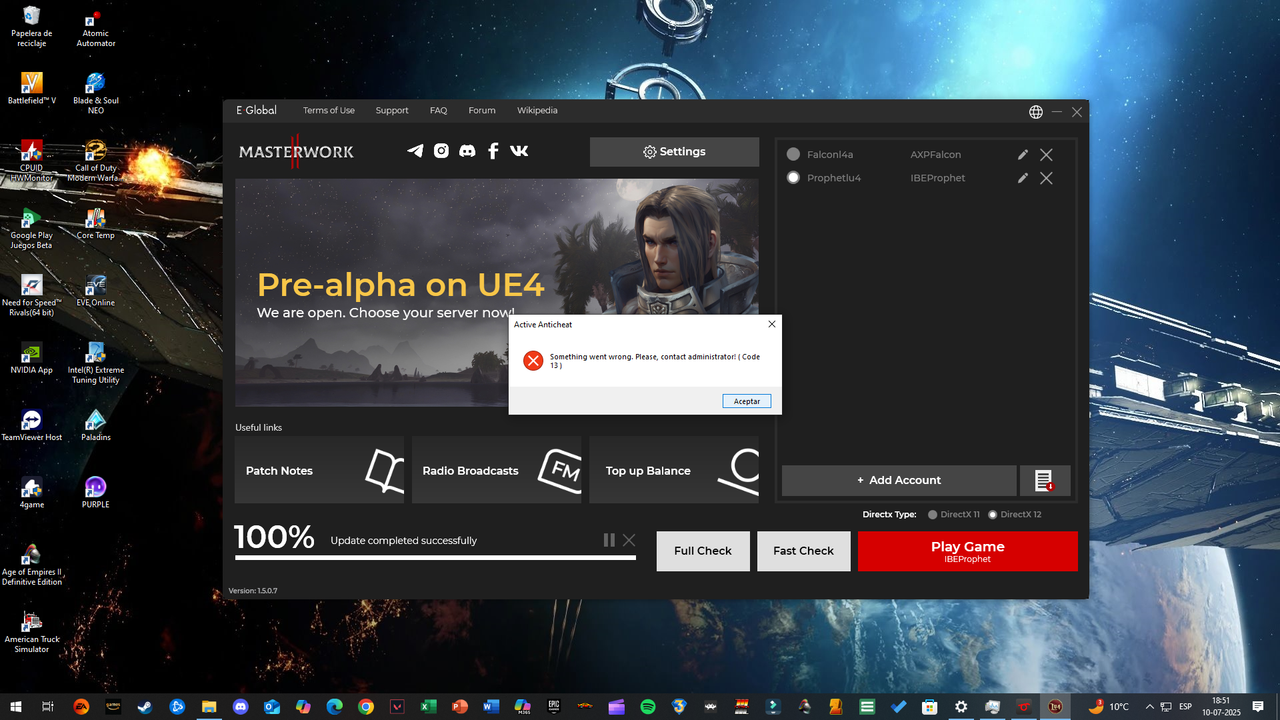Run the Fast Check button
This screenshot has height=720, width=1280.
(804, 551)
